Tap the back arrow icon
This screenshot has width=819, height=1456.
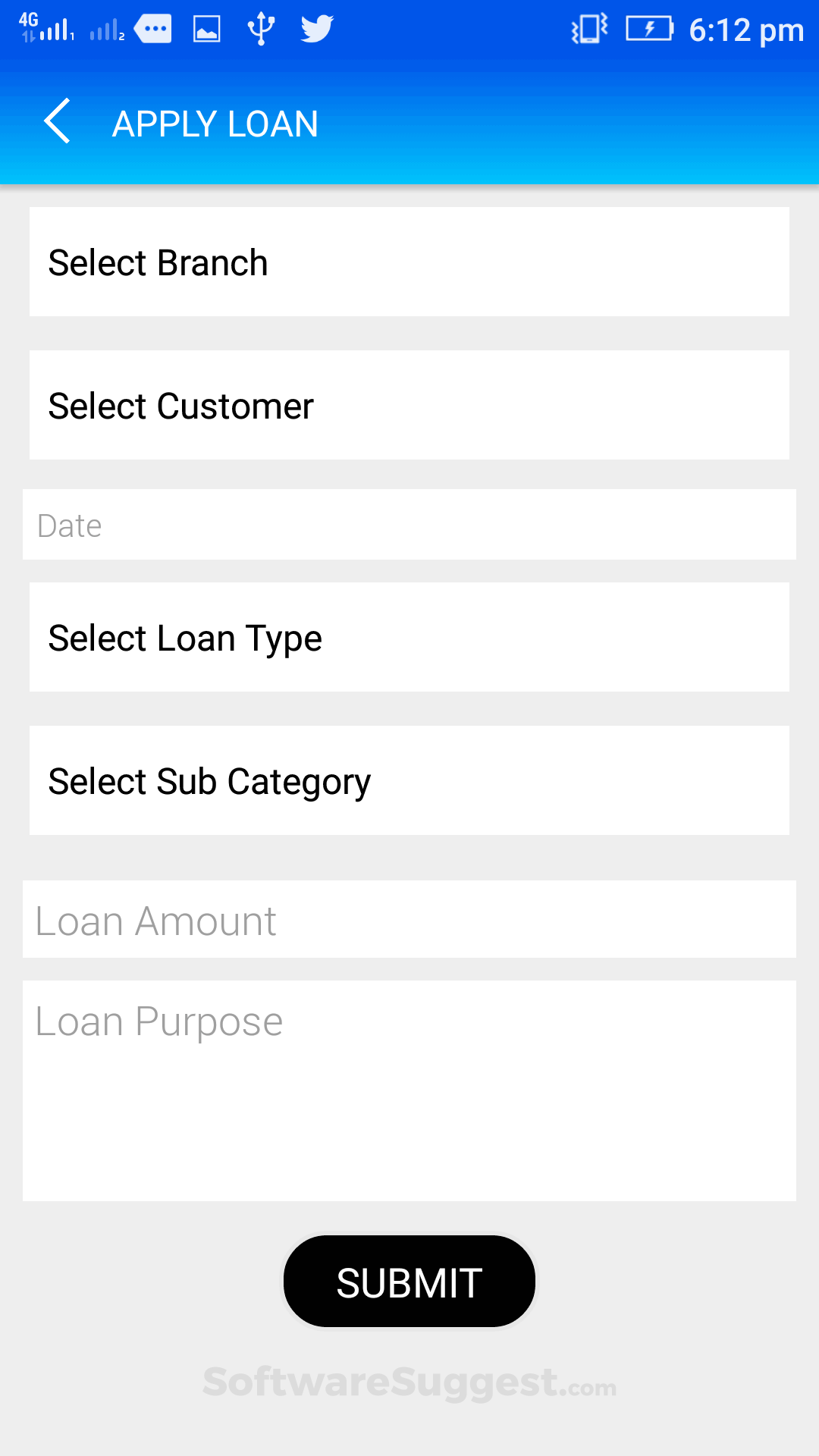[58, 121]
